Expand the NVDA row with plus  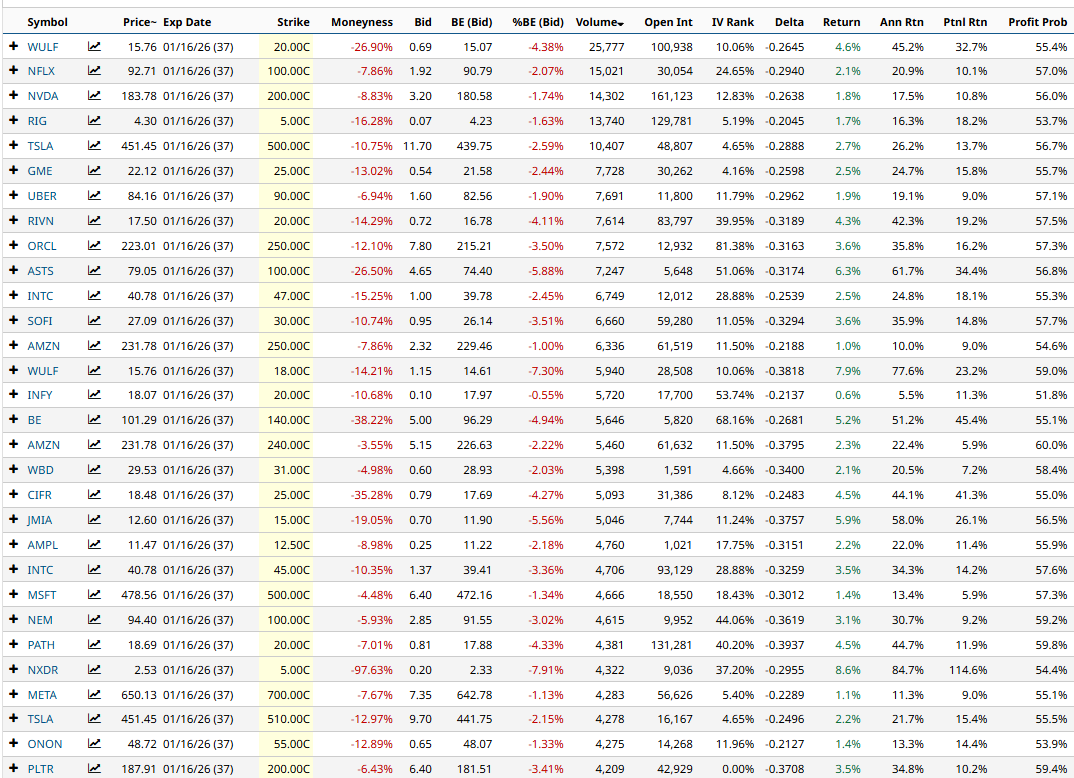point(13,95)
